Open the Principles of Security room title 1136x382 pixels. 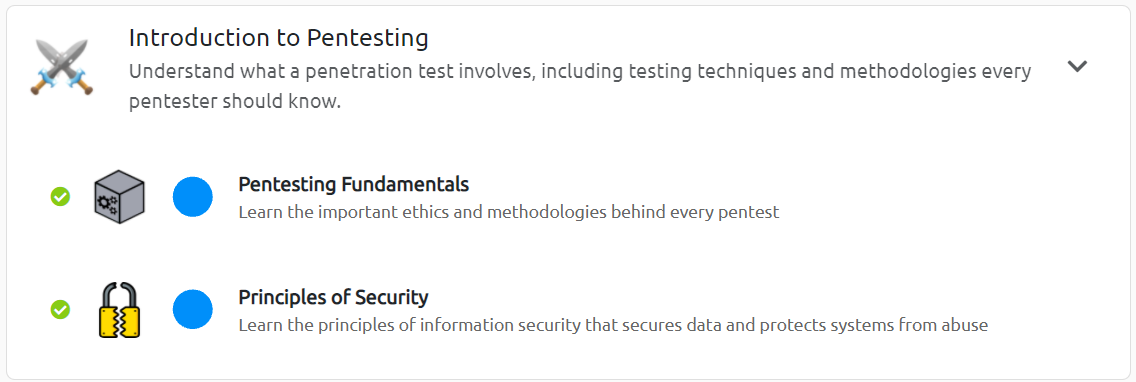(x=333, y=297)
